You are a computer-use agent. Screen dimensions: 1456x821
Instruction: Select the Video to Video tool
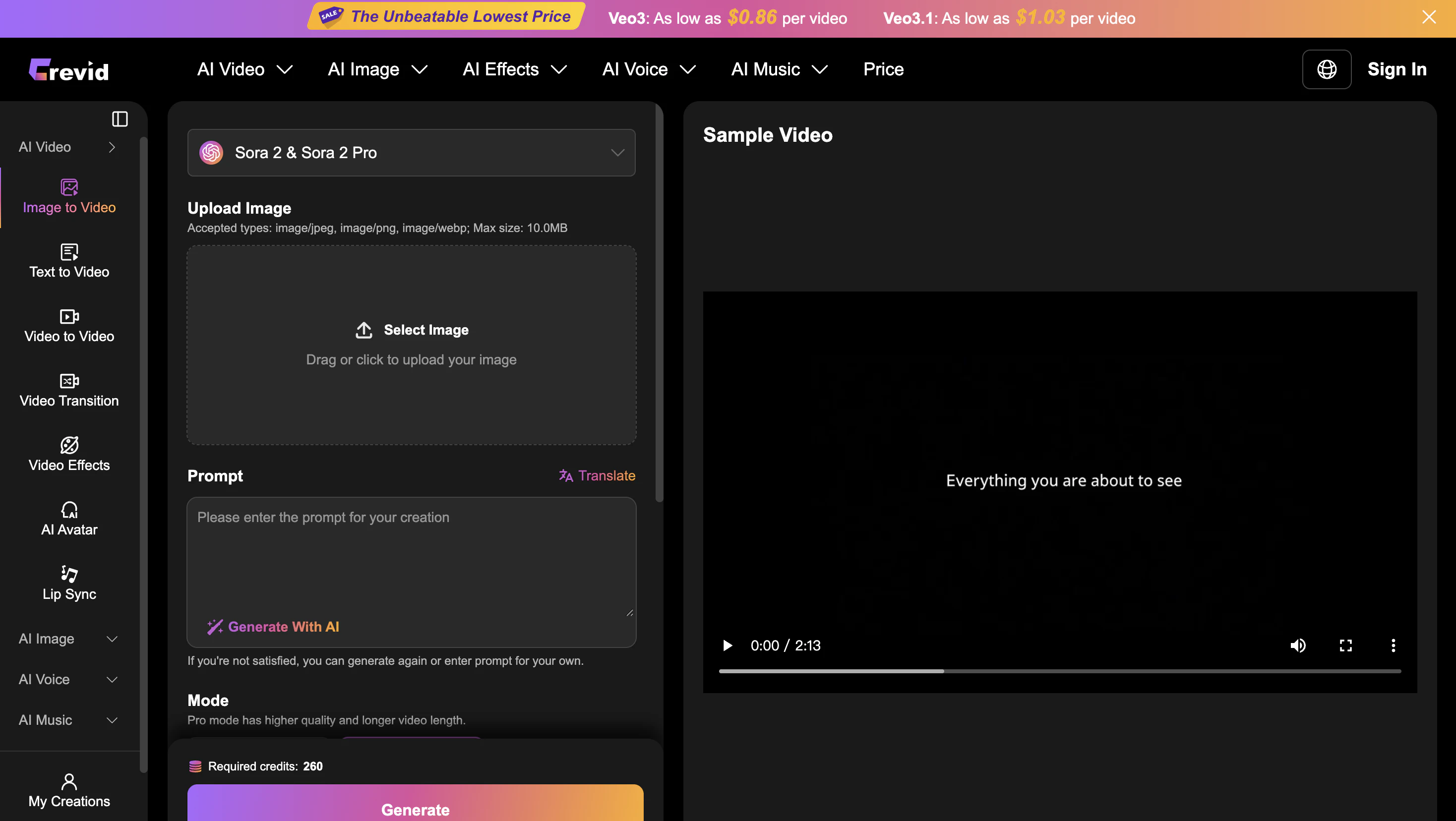point(69,326)
